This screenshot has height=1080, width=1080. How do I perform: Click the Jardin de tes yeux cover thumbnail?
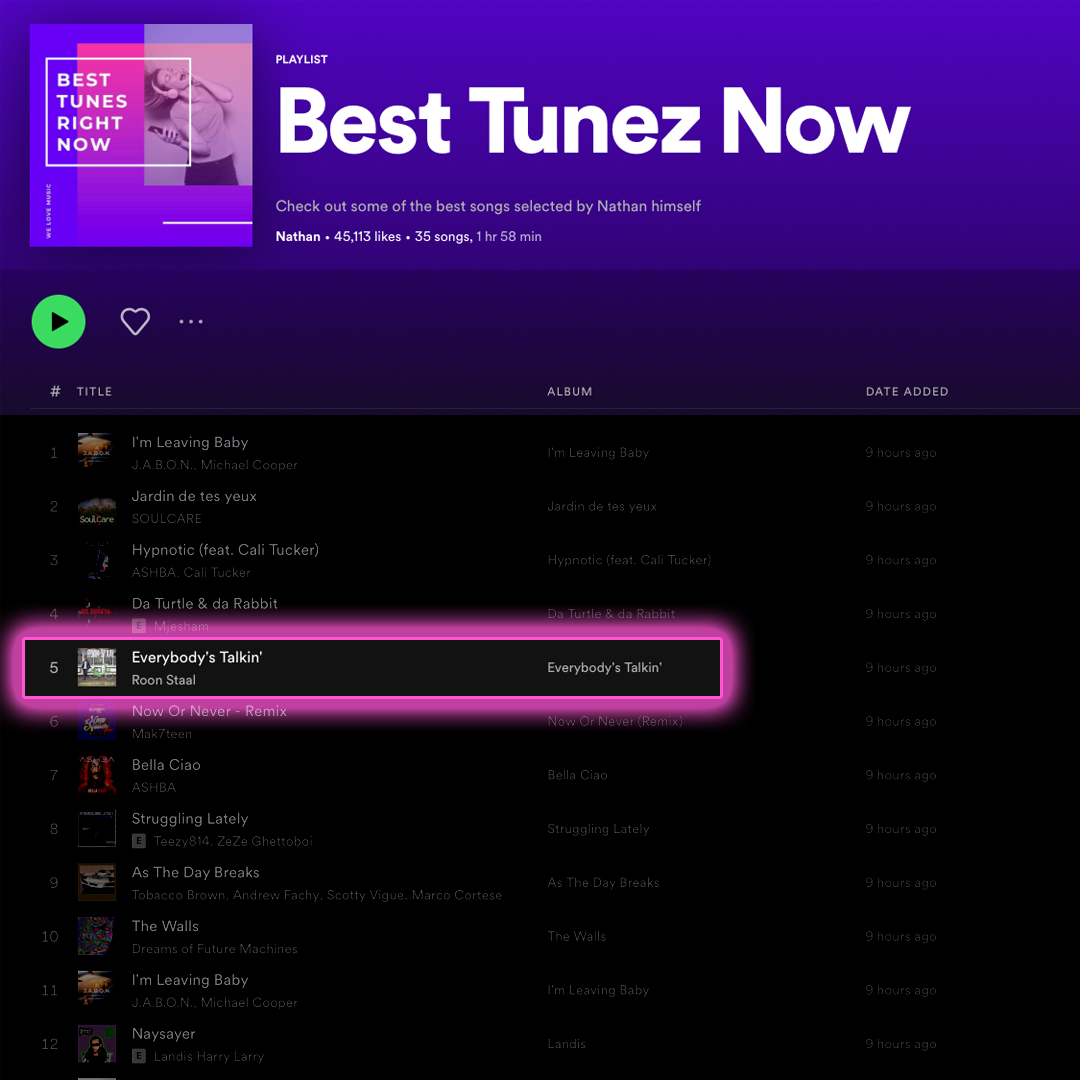(x=97, y=506)
